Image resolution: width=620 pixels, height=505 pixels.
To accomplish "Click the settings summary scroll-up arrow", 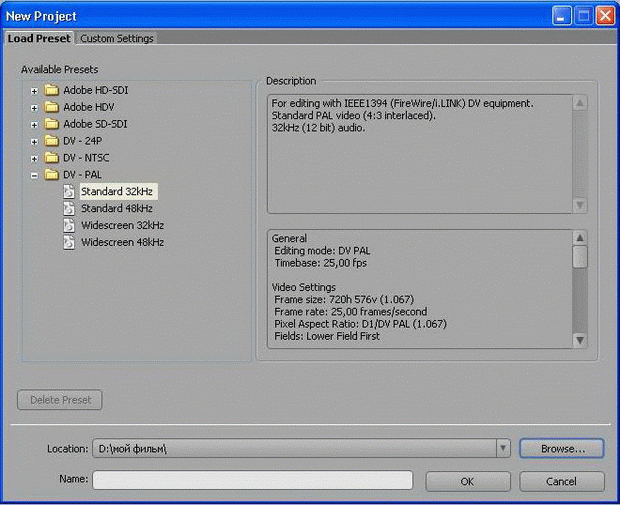I will pos(580,238).
